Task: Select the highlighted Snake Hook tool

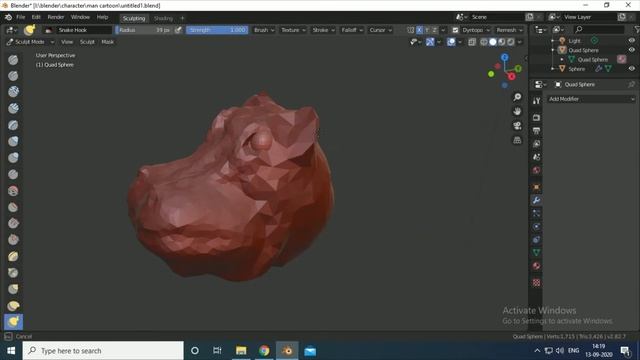Action: (13, 322)
